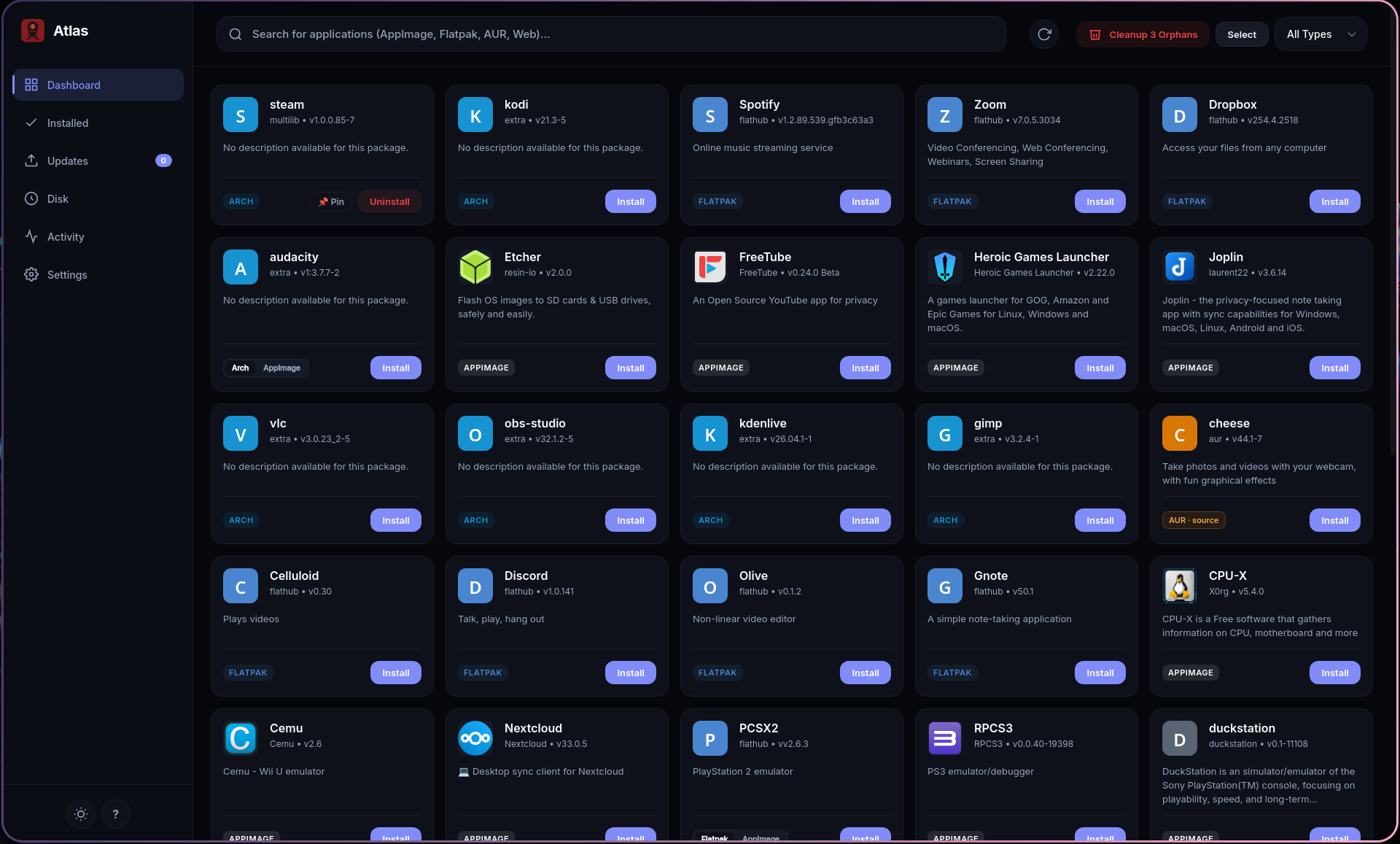Image resolution: width=1400 pixels, height=844 pixels.
Task: Click the CPU-X penguin icon
Action: click(1180, 586)
